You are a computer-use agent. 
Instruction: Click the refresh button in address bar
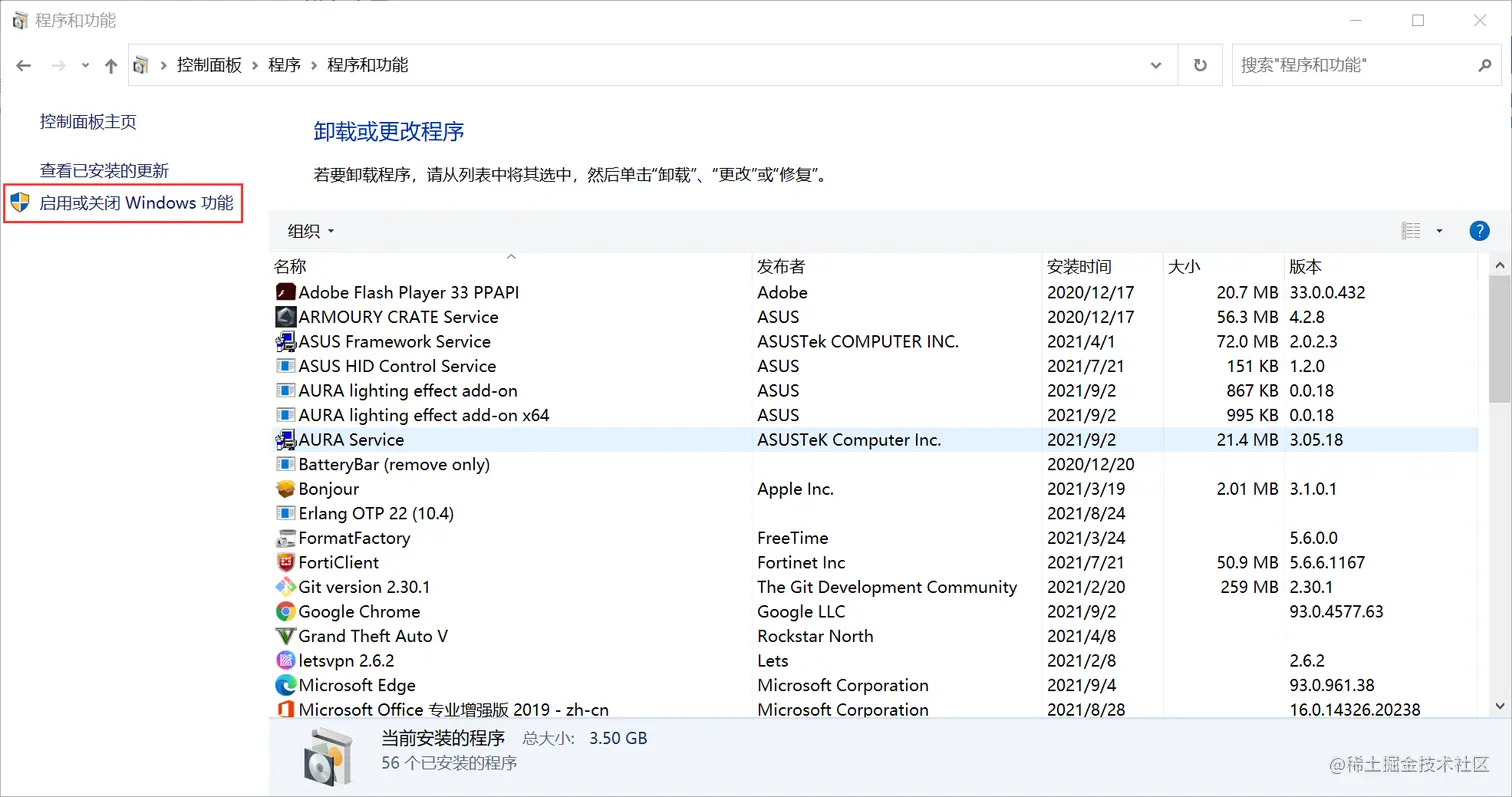coord(1200,65)
